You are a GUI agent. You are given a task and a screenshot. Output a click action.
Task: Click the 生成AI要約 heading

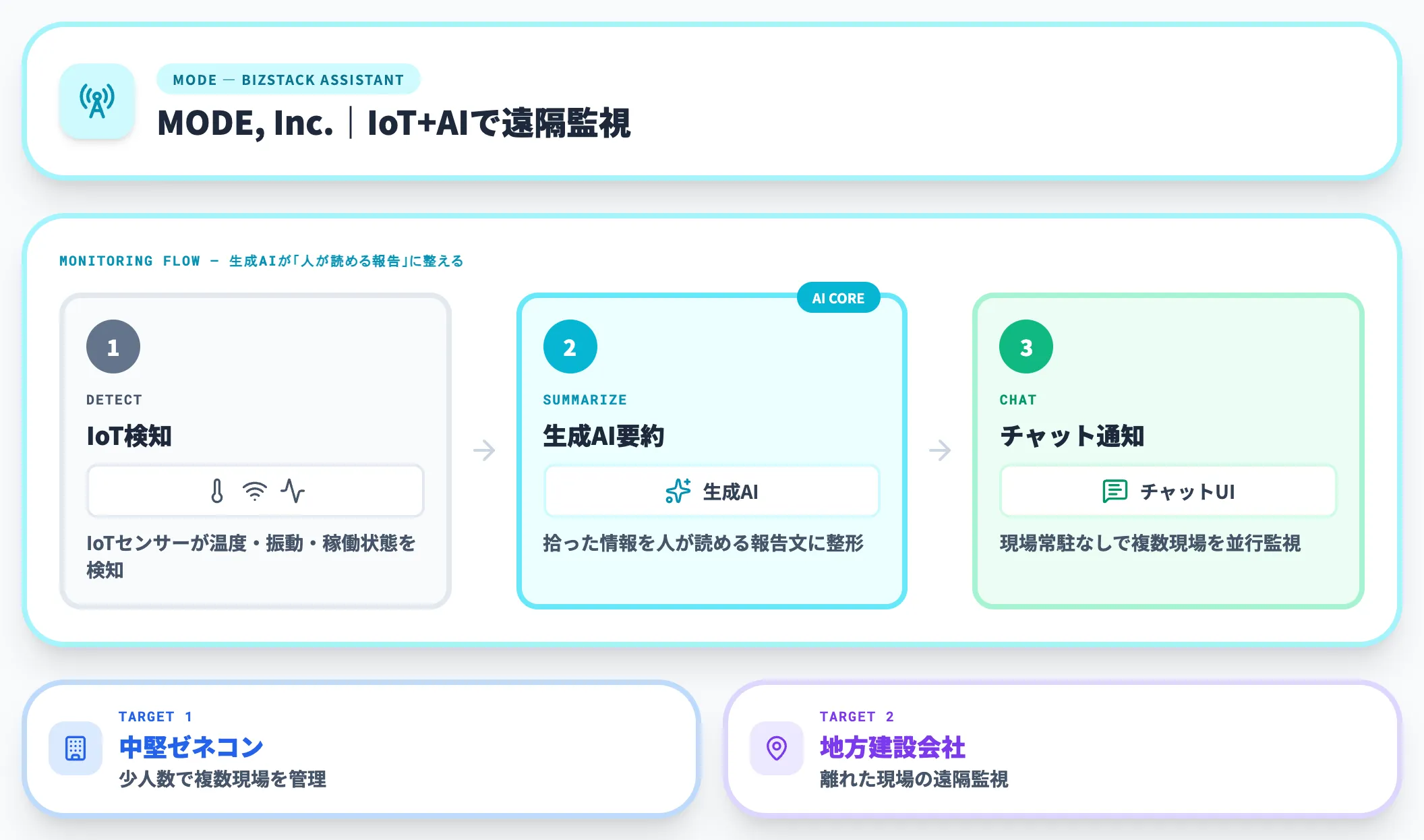(603, 436)
